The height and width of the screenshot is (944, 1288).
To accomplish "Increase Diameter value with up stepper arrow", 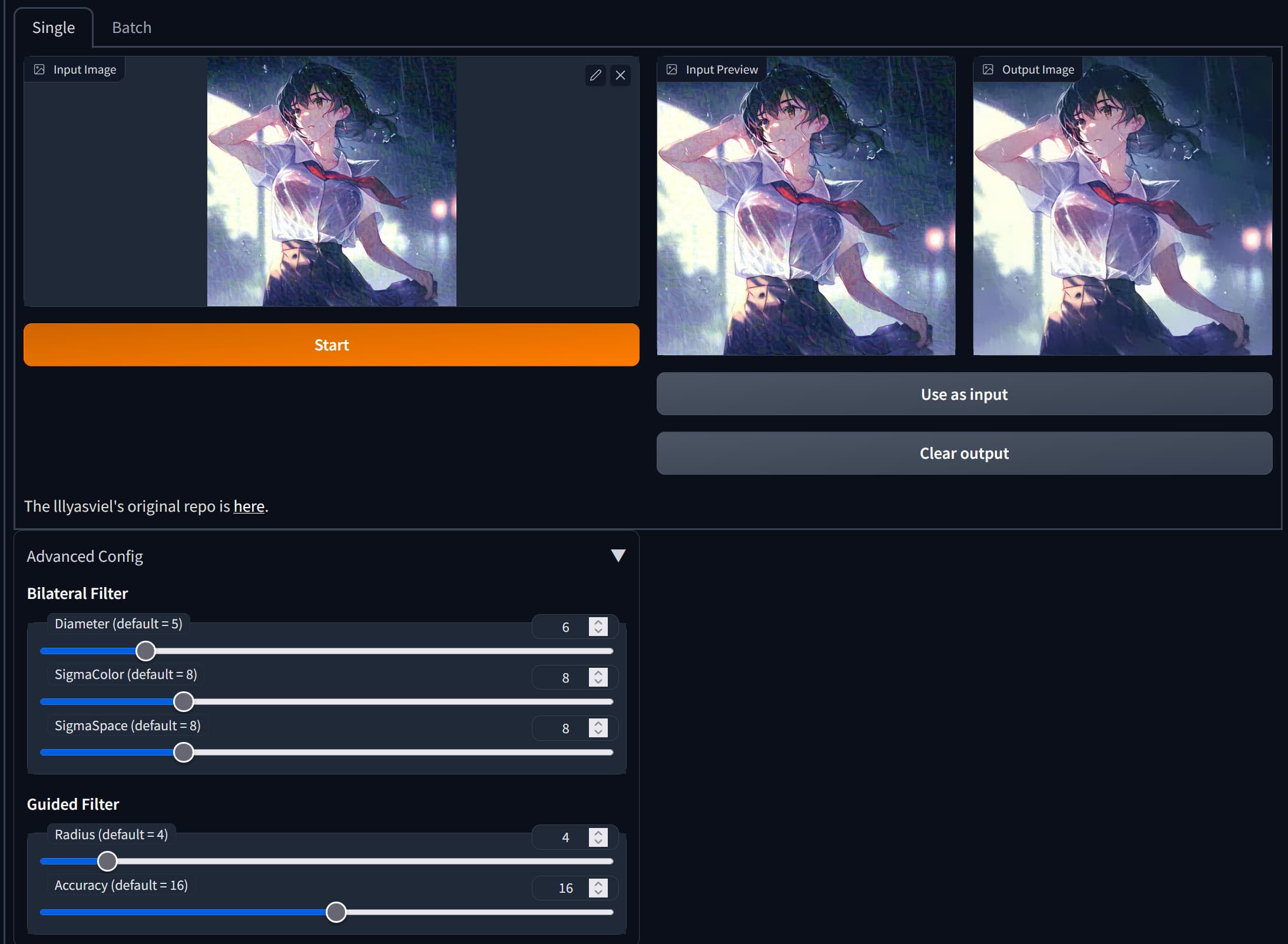I will (x=598, y=622).
